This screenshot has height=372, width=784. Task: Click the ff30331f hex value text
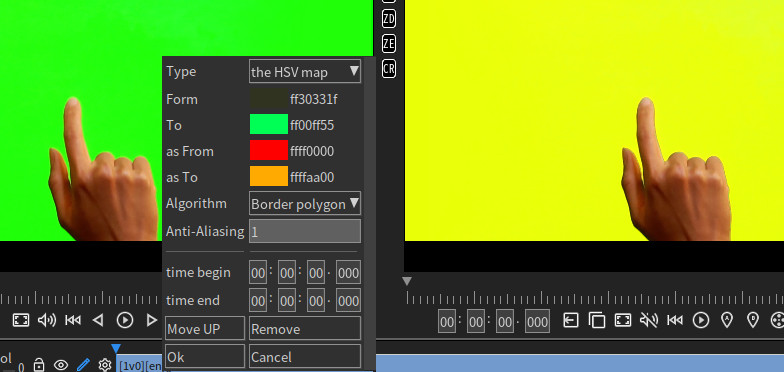tap(314, 100)
